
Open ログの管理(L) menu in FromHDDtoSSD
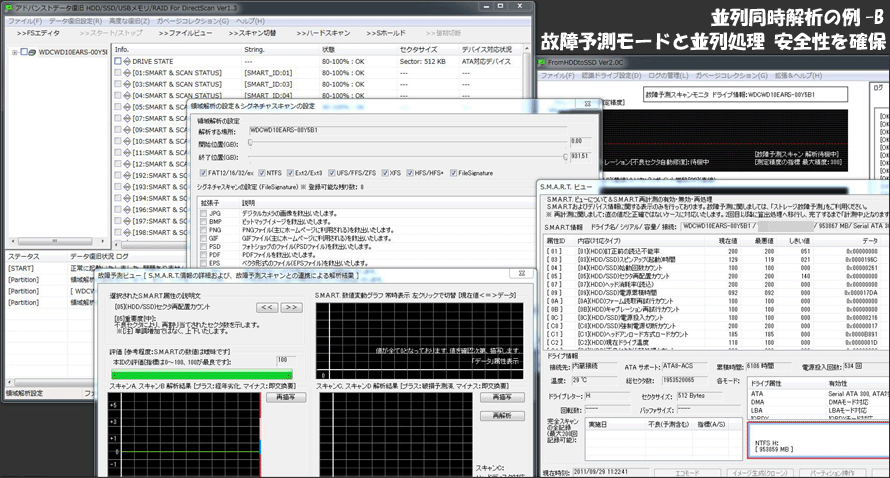pyautogui.click(x=669, y=76)
